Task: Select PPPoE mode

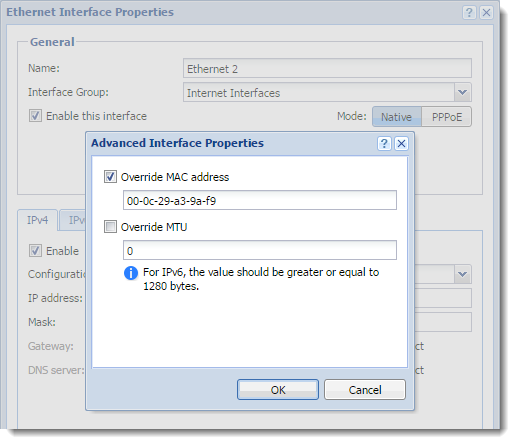Action: pos(447,117)
